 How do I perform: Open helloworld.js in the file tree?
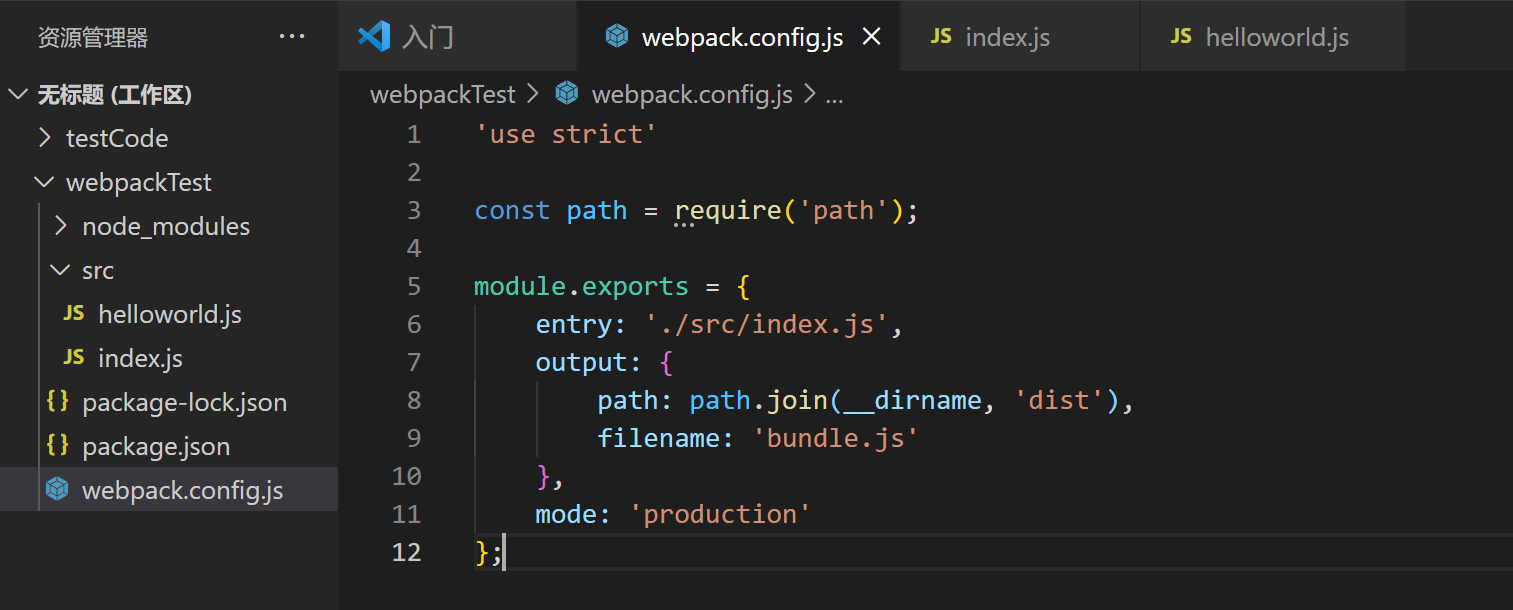pyautogui.click(x=170, y=314)
